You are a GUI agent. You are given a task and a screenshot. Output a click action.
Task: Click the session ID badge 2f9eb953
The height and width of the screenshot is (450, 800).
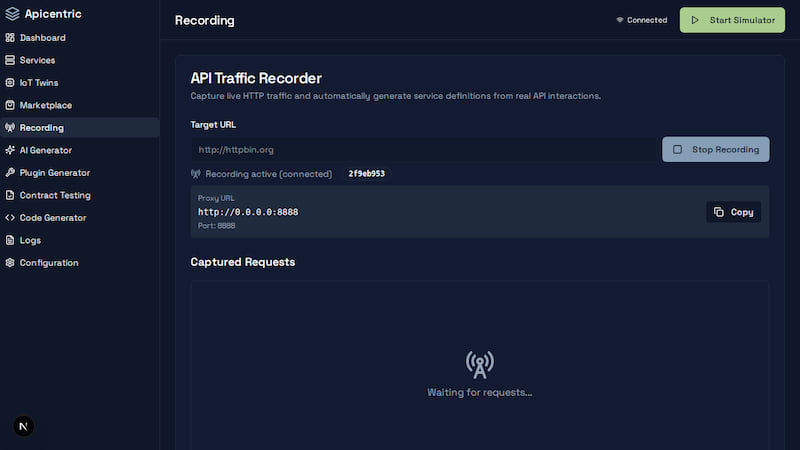coord(366,174)
